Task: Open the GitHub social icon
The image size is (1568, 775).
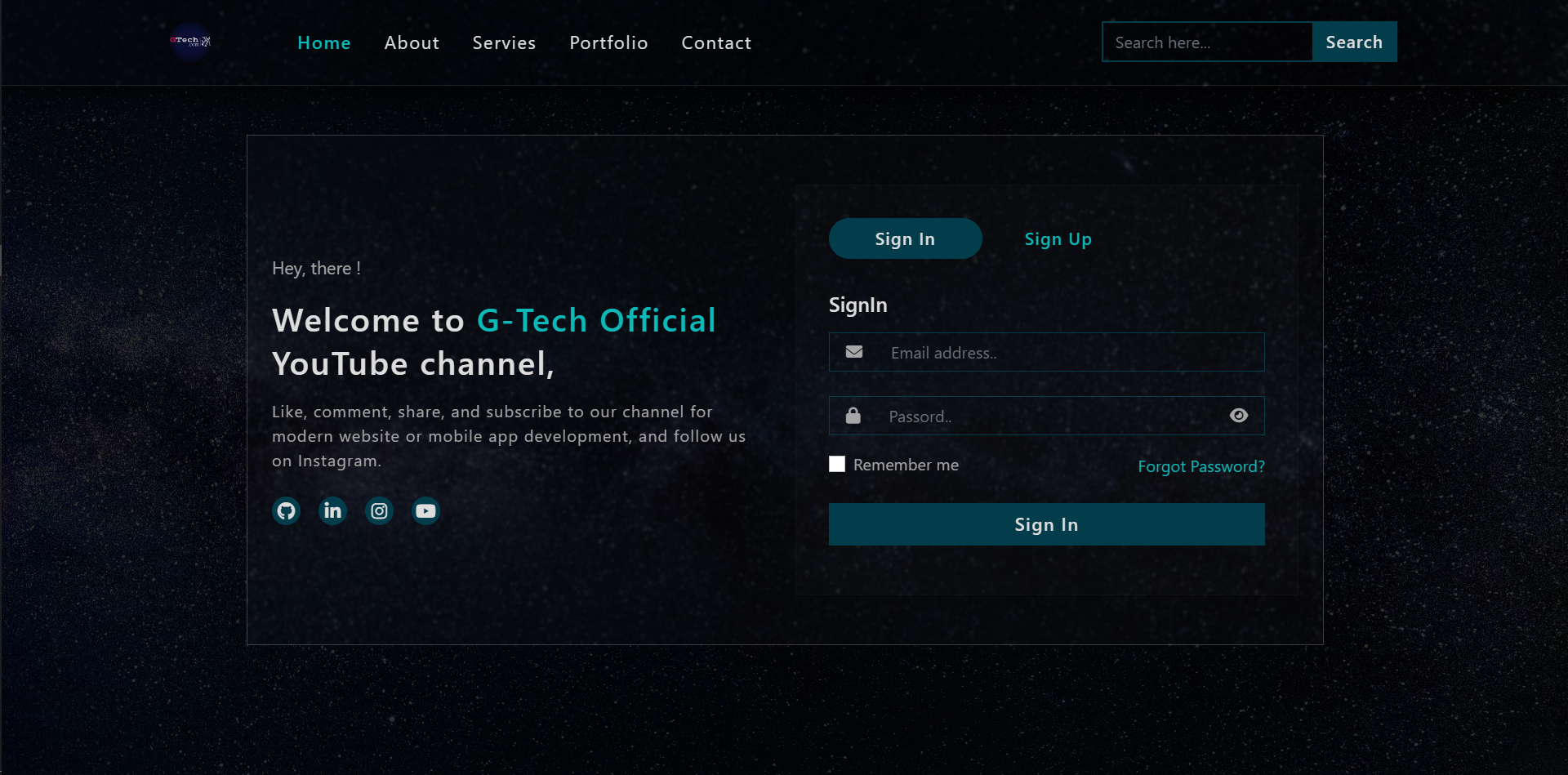Action: tap(286, 511)
